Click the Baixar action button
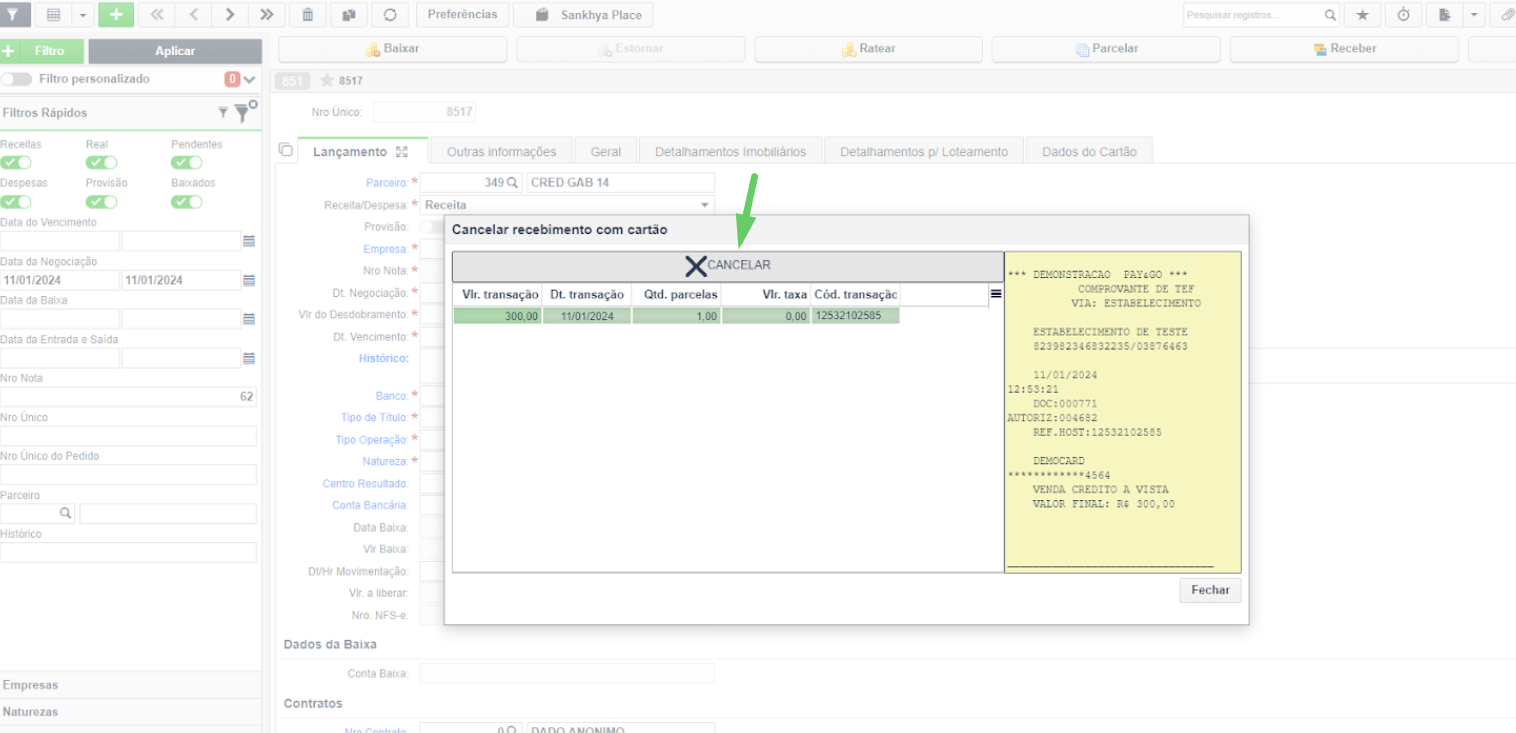The height and width of the screenshot is (733, 1516). pos(393,49)
